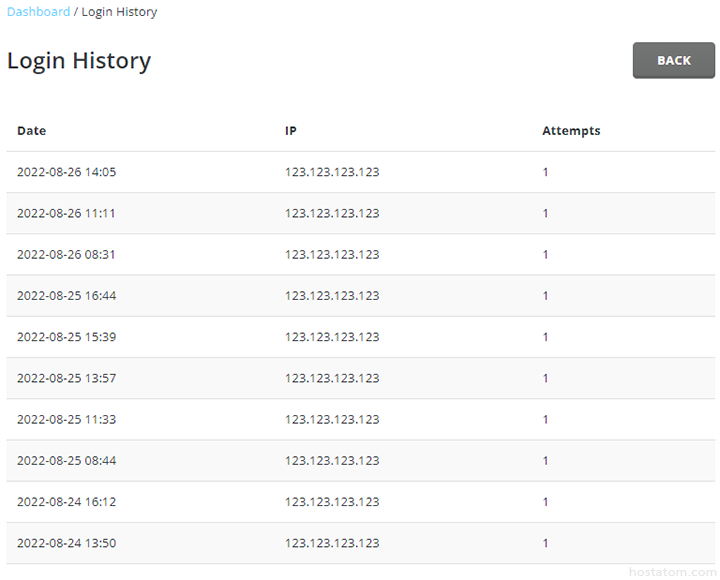This screenshot has height=580, width=720.
Task: Click the IP address in the 16:12 row
Action: pyautogui.click(x=332, y=502)
